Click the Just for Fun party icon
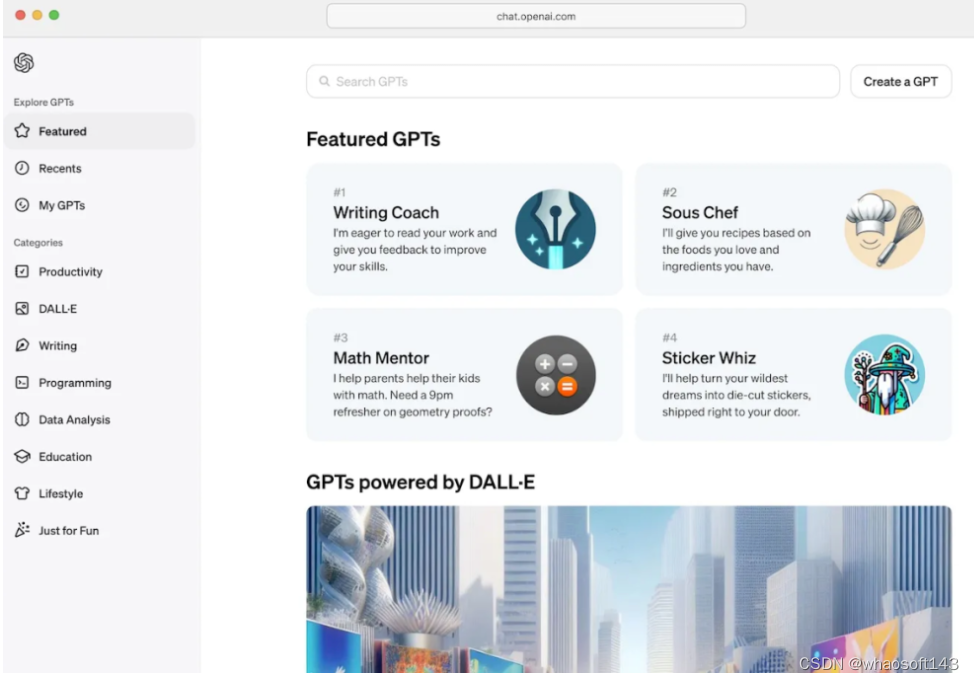 tap(22, 530)
